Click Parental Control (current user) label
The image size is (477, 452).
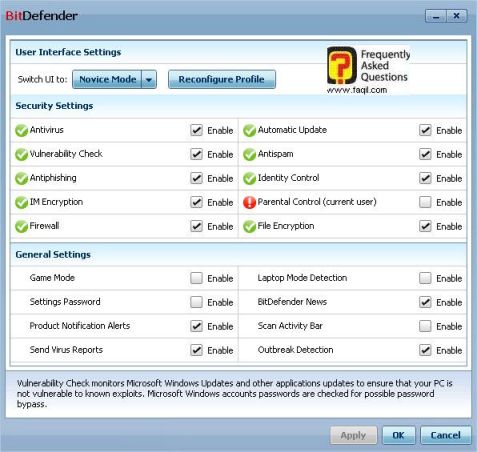(x=317, y=202)
